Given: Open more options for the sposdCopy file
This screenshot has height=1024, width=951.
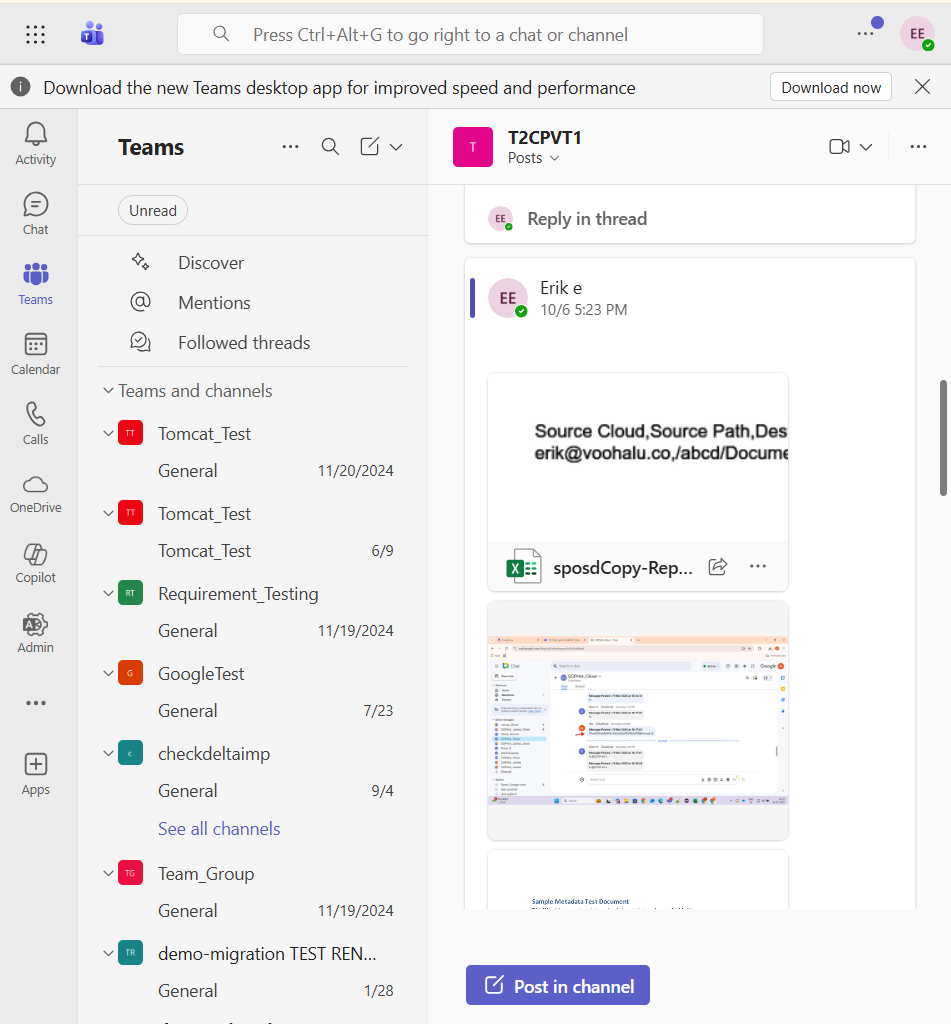Looking at the screenshot, I should click(757, 566).
